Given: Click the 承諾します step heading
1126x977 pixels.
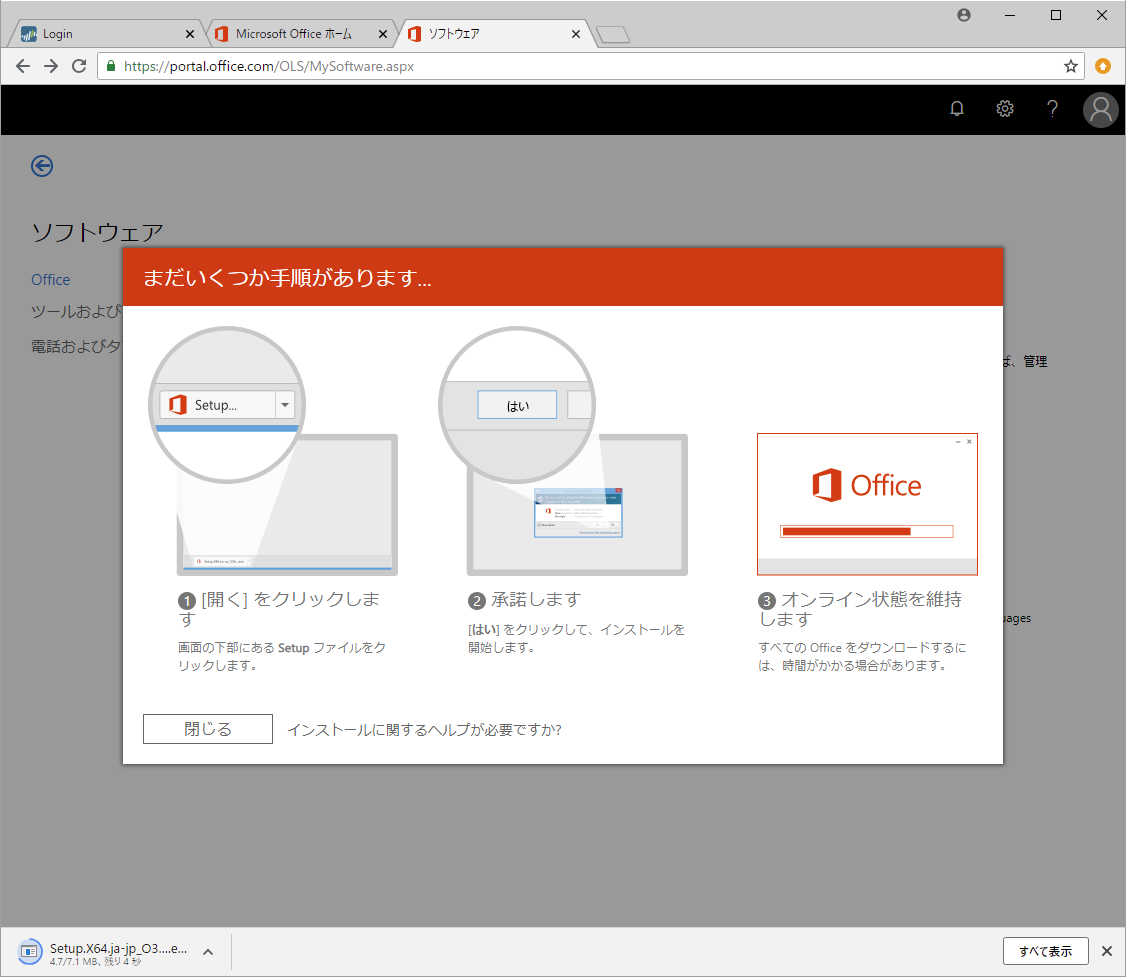Looking at the screenshot, I should (536, 599).
